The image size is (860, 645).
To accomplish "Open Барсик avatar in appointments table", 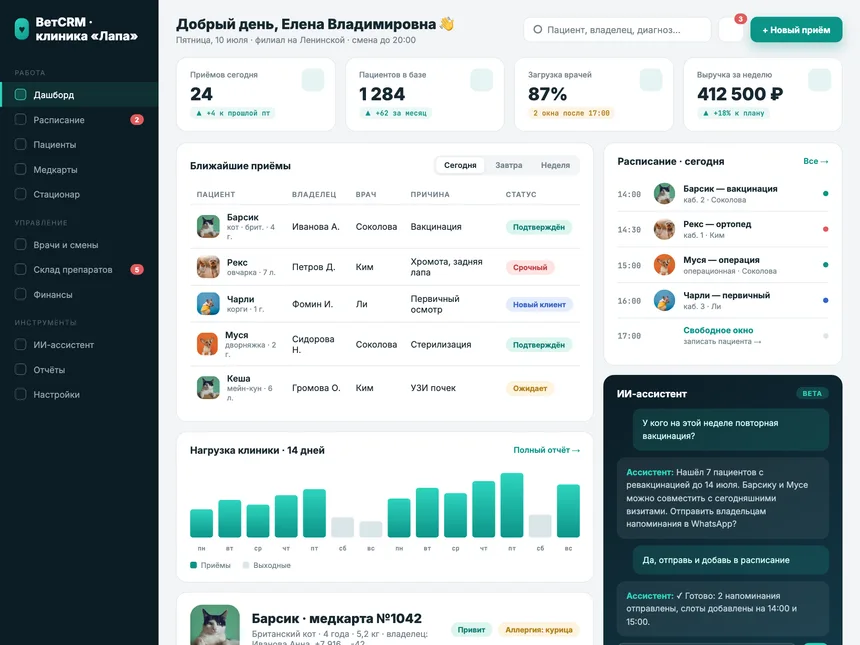I will click(x=208, y=227).
